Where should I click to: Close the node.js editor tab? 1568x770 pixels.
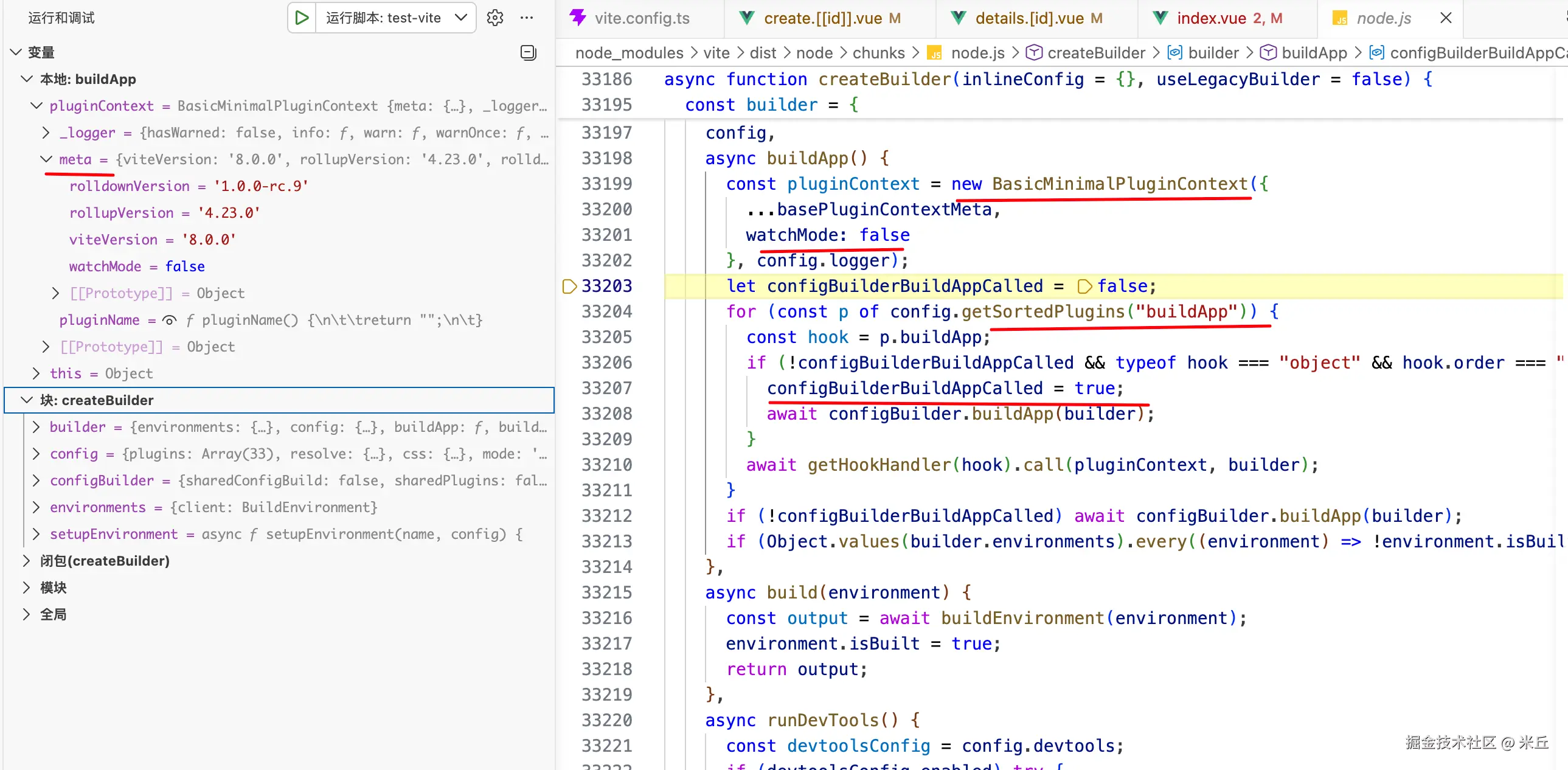(1446, 18)
